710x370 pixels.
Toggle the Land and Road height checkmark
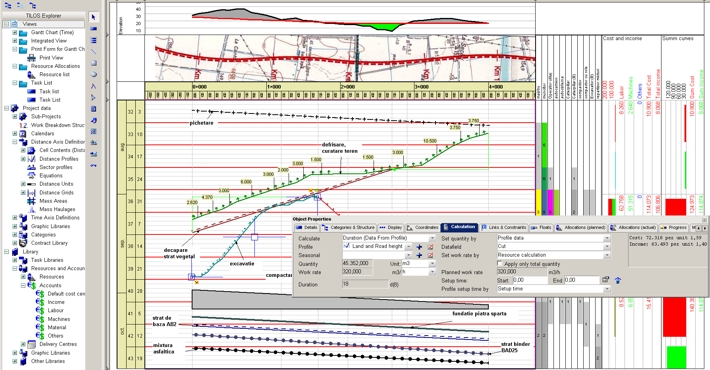coord(347,246)
